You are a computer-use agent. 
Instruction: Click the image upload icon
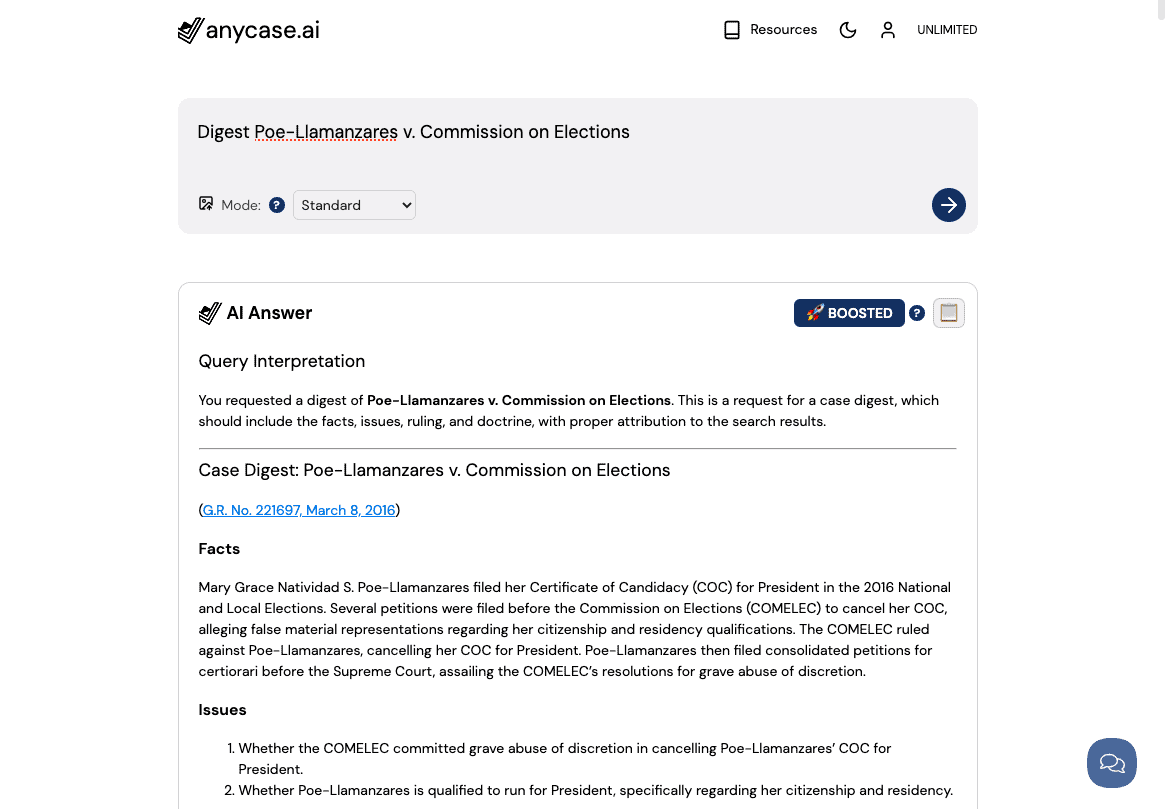coord(206,204)
